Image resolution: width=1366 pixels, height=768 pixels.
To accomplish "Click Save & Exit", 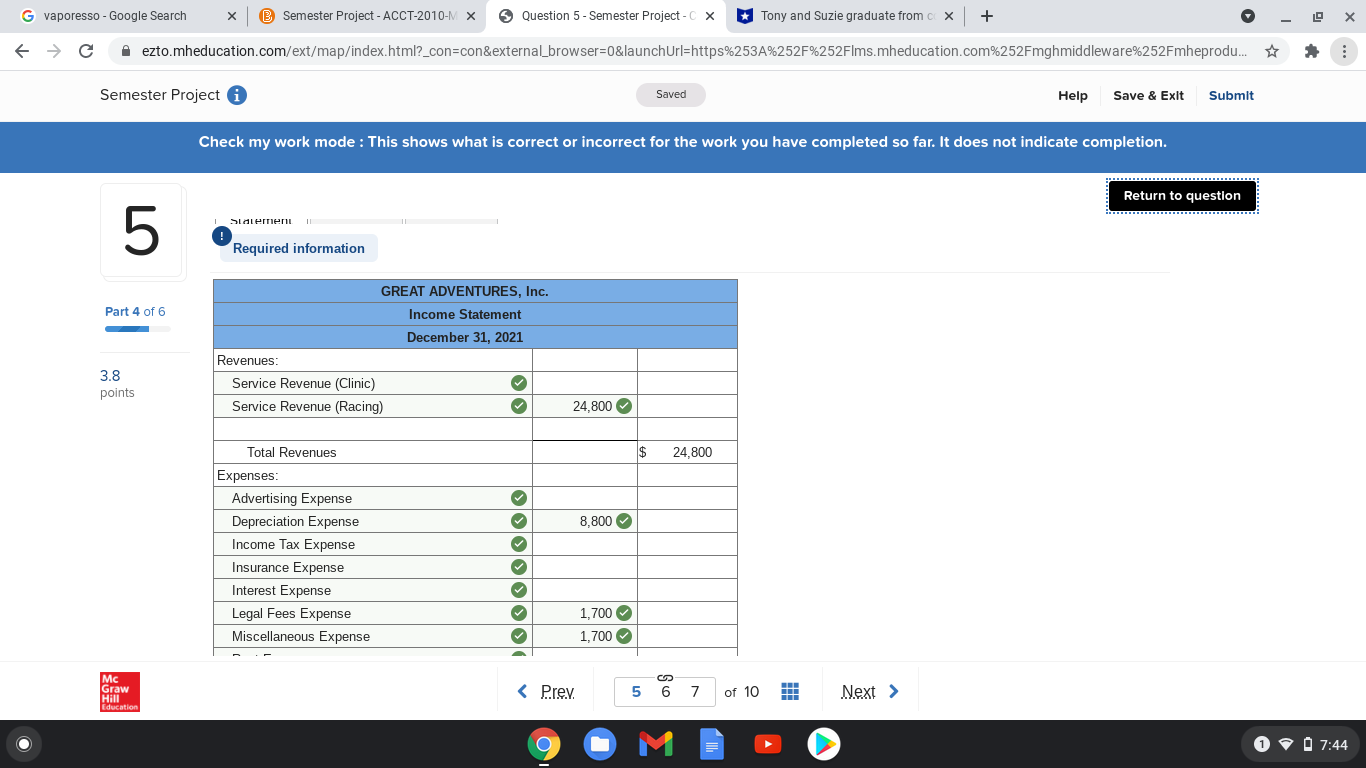I will pos(1148,95).
